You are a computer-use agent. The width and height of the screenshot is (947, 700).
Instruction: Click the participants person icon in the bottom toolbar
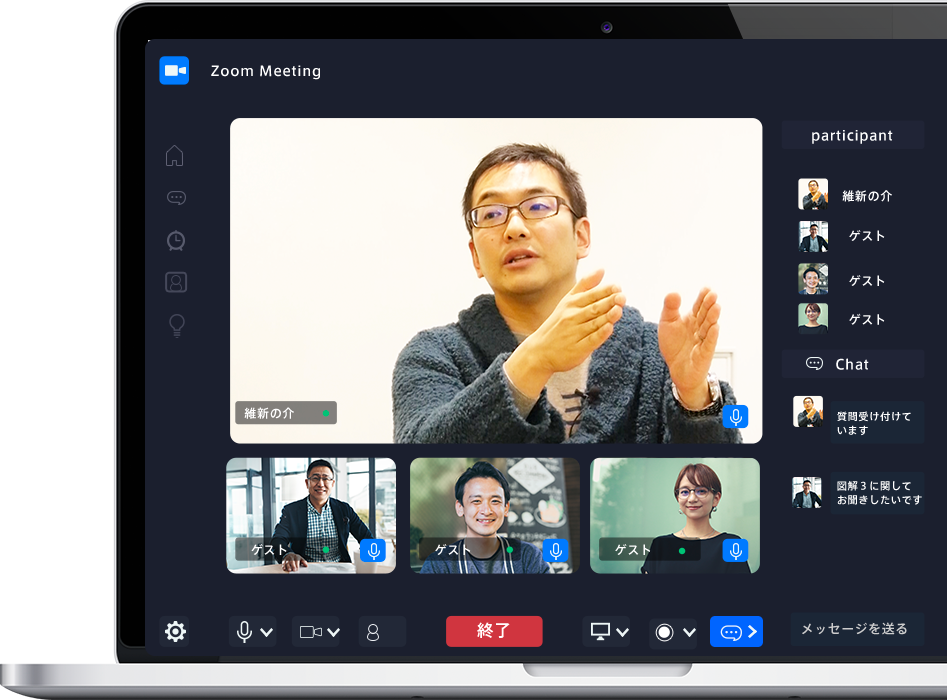(373, 632)
